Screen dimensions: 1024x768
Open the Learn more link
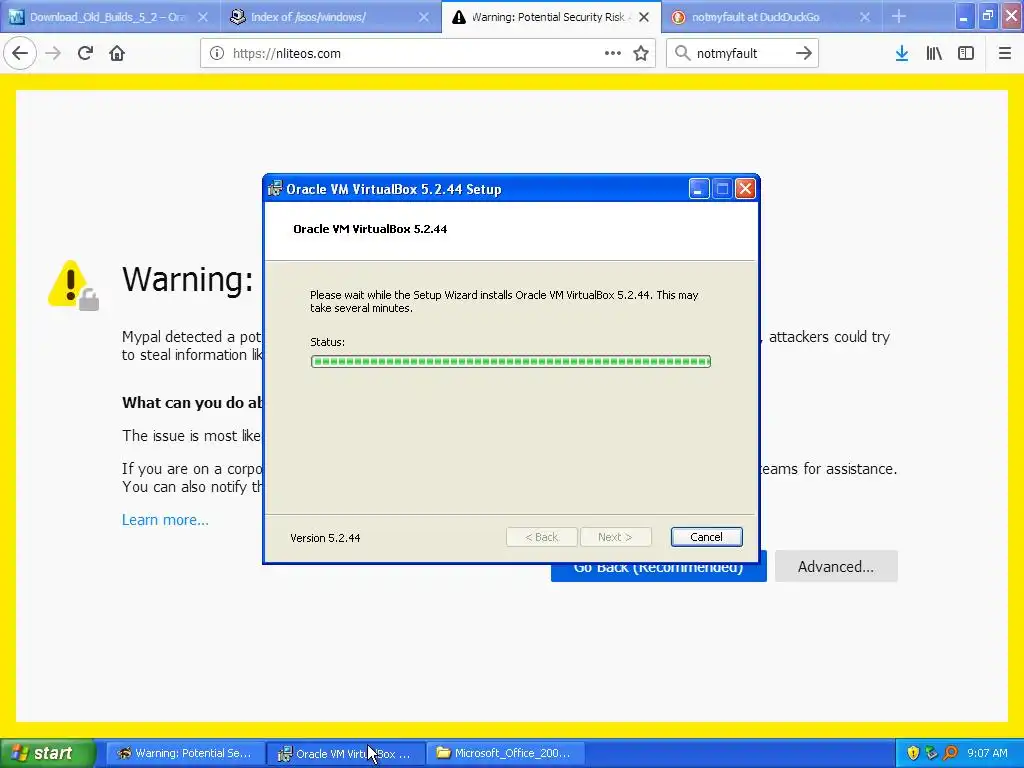(x=165, y=520)
